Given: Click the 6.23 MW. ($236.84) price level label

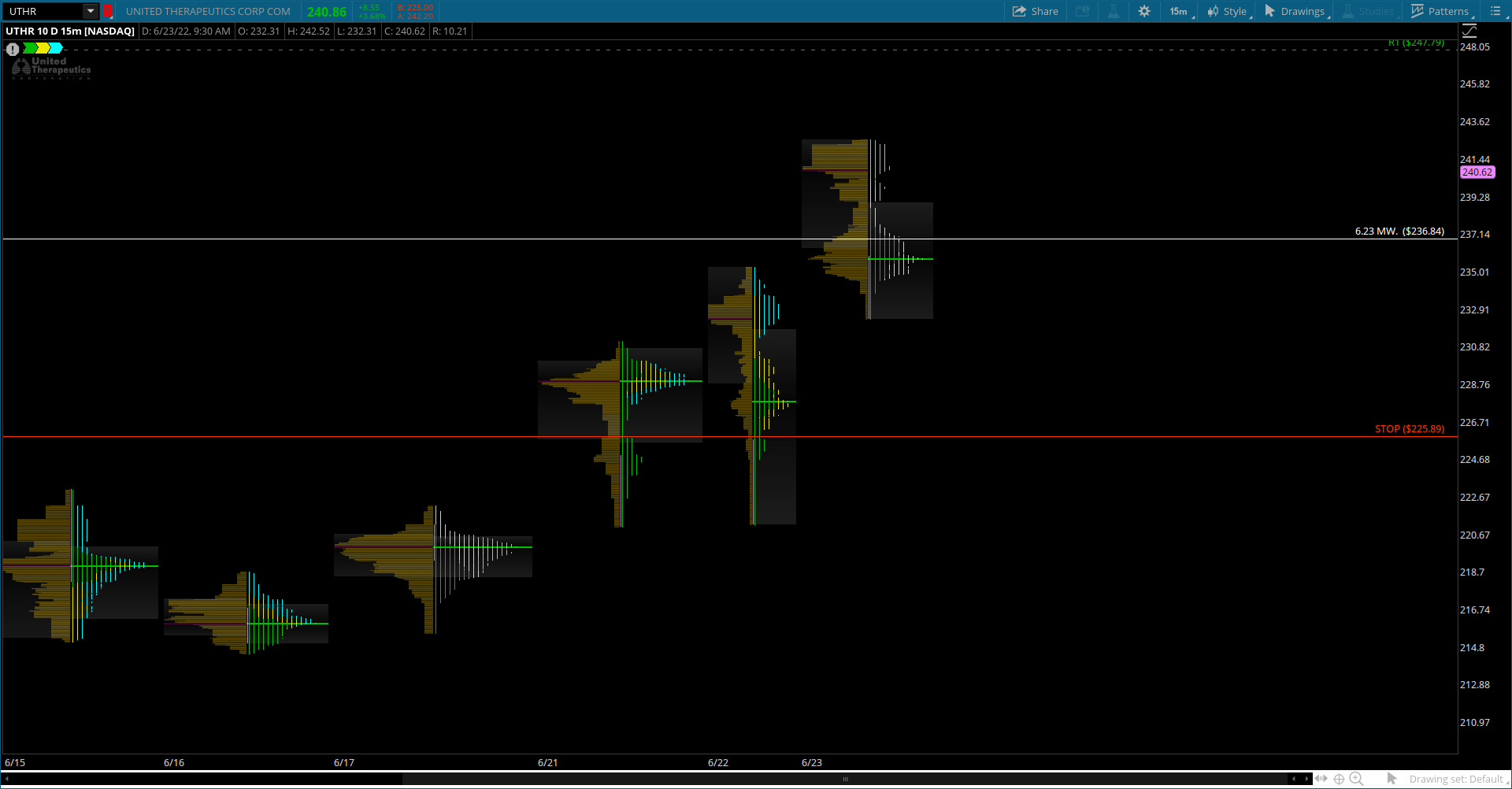Looking at the screenshot, I should click(x=1399, y=231).
